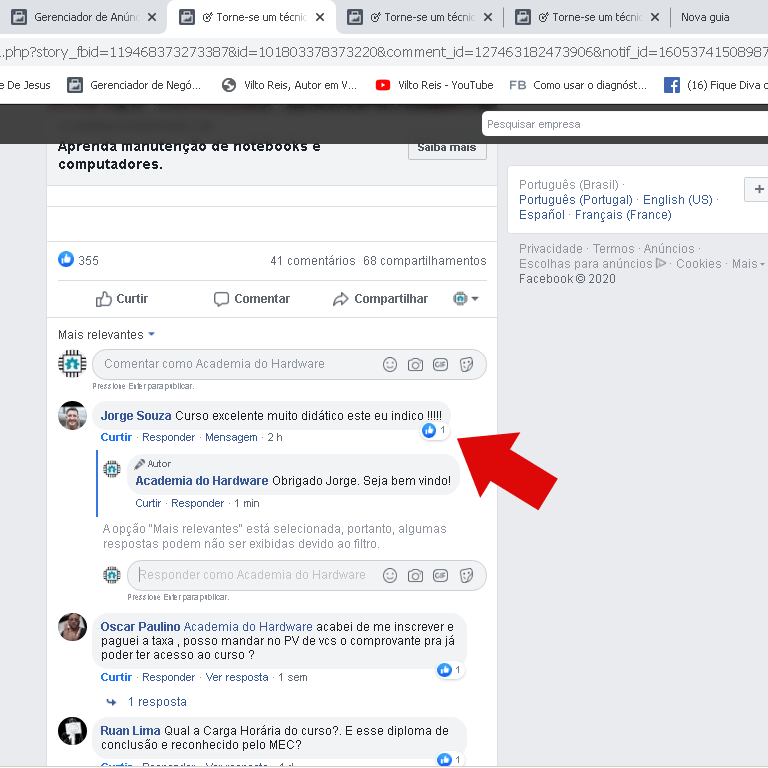
Task: Click the Comentar button
Action: pos(252,299)
